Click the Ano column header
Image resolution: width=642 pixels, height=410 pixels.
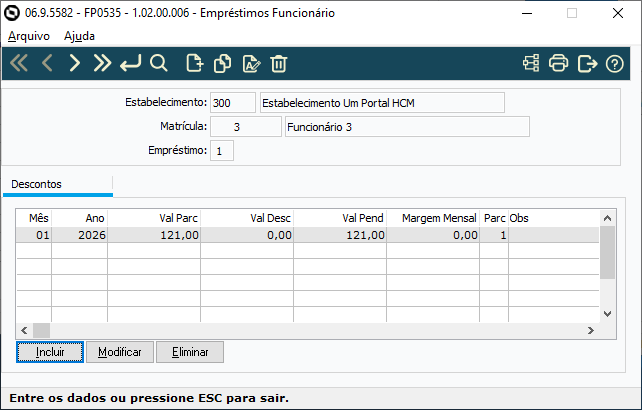tap(79, 218)
